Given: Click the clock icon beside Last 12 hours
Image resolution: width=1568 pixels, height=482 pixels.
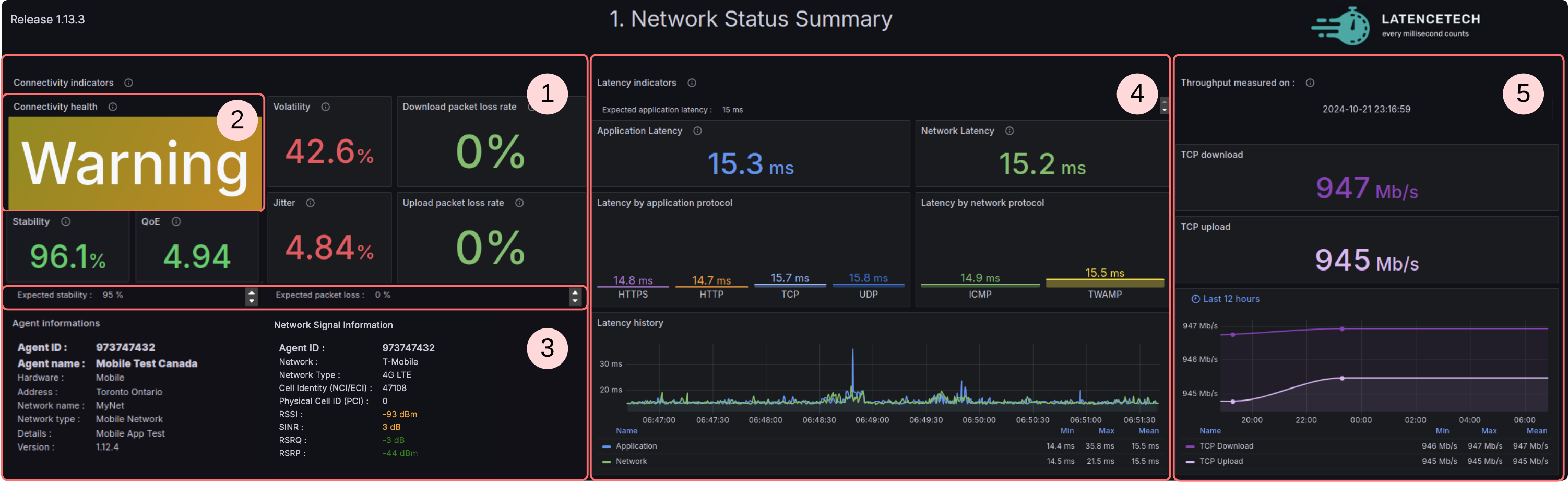Looking at the screenshot, I should point(1195,299).
